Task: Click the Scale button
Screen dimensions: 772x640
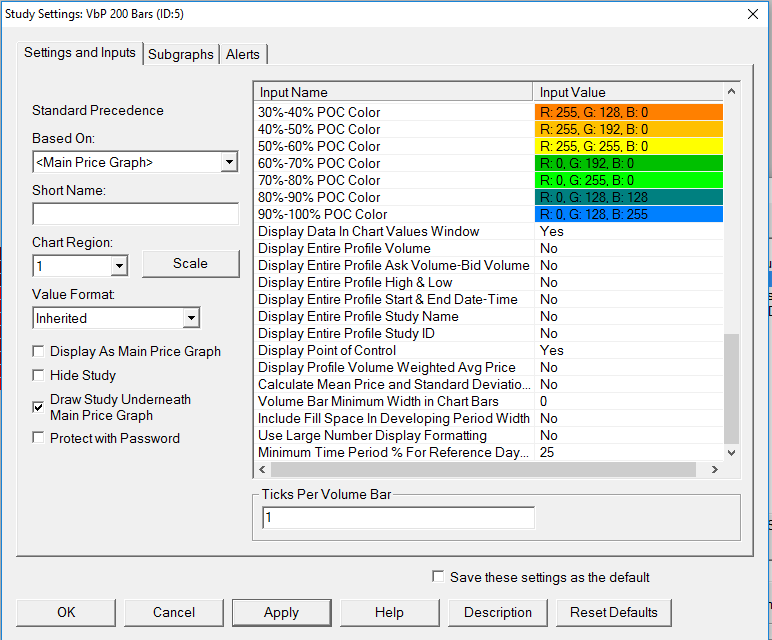Action: [190, 264]
